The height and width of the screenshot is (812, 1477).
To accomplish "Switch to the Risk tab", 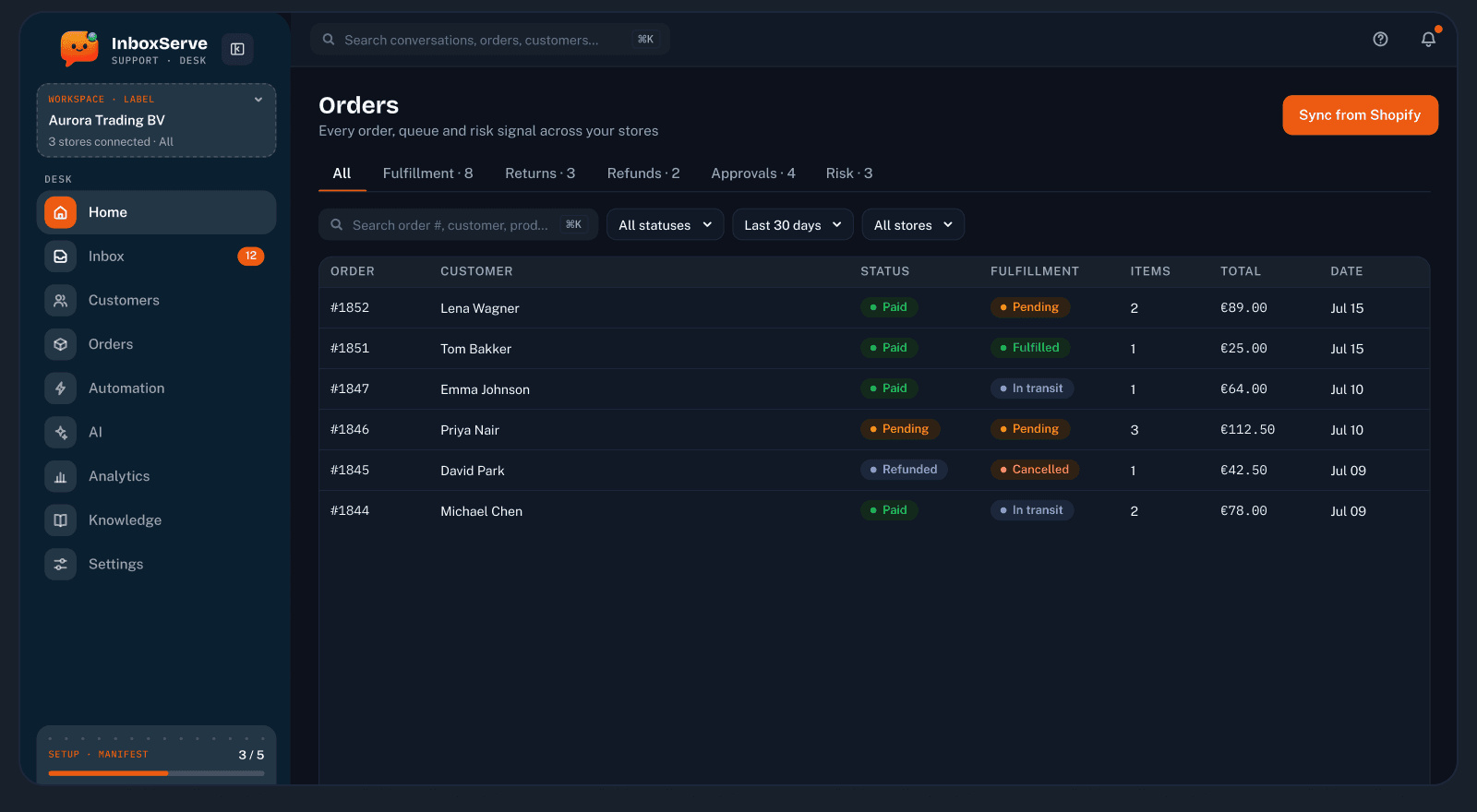I will tap(849, 173).
